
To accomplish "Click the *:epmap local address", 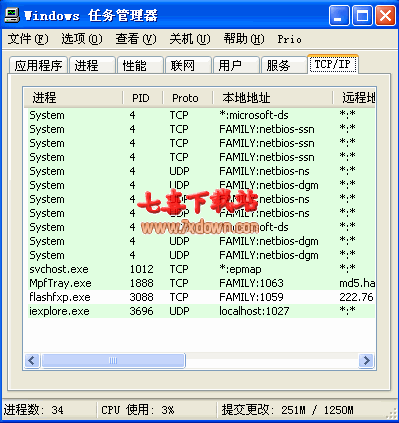I will (240, 269).
